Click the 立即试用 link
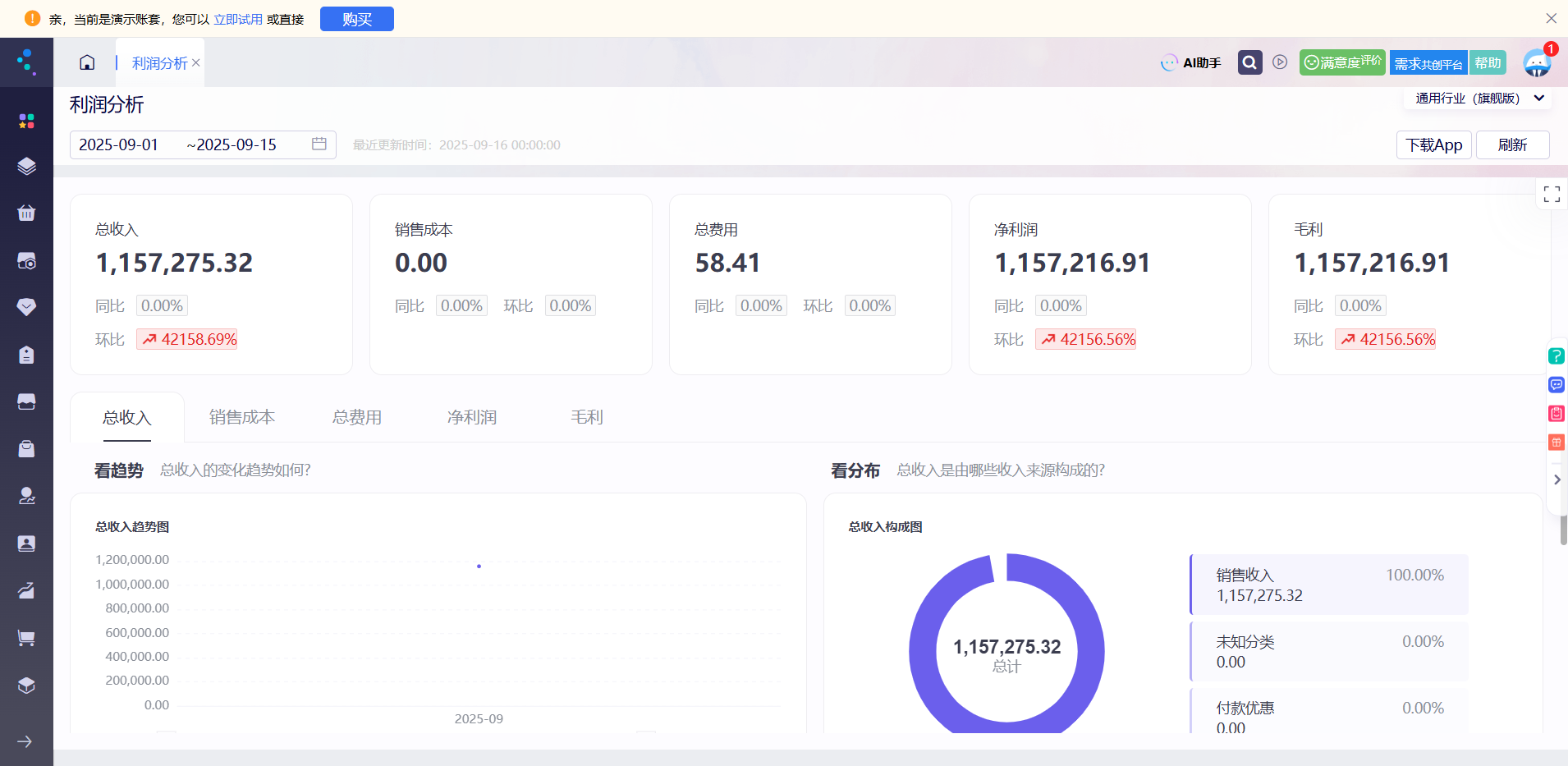 pos(238,19)
